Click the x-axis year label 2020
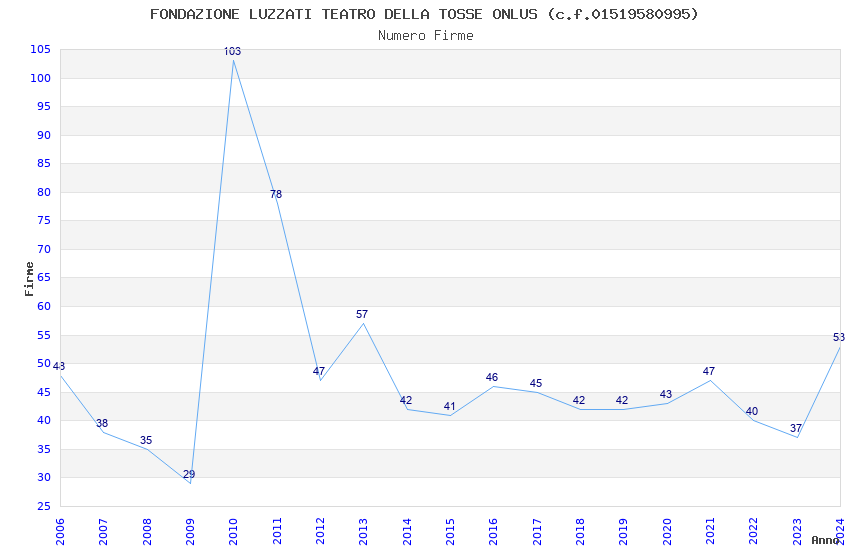This screenshot has height=550, width=850. 667,532
